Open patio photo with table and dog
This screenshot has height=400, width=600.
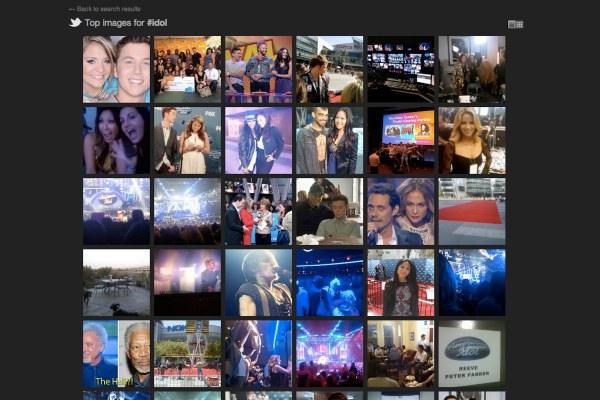[x=116, y=282]
